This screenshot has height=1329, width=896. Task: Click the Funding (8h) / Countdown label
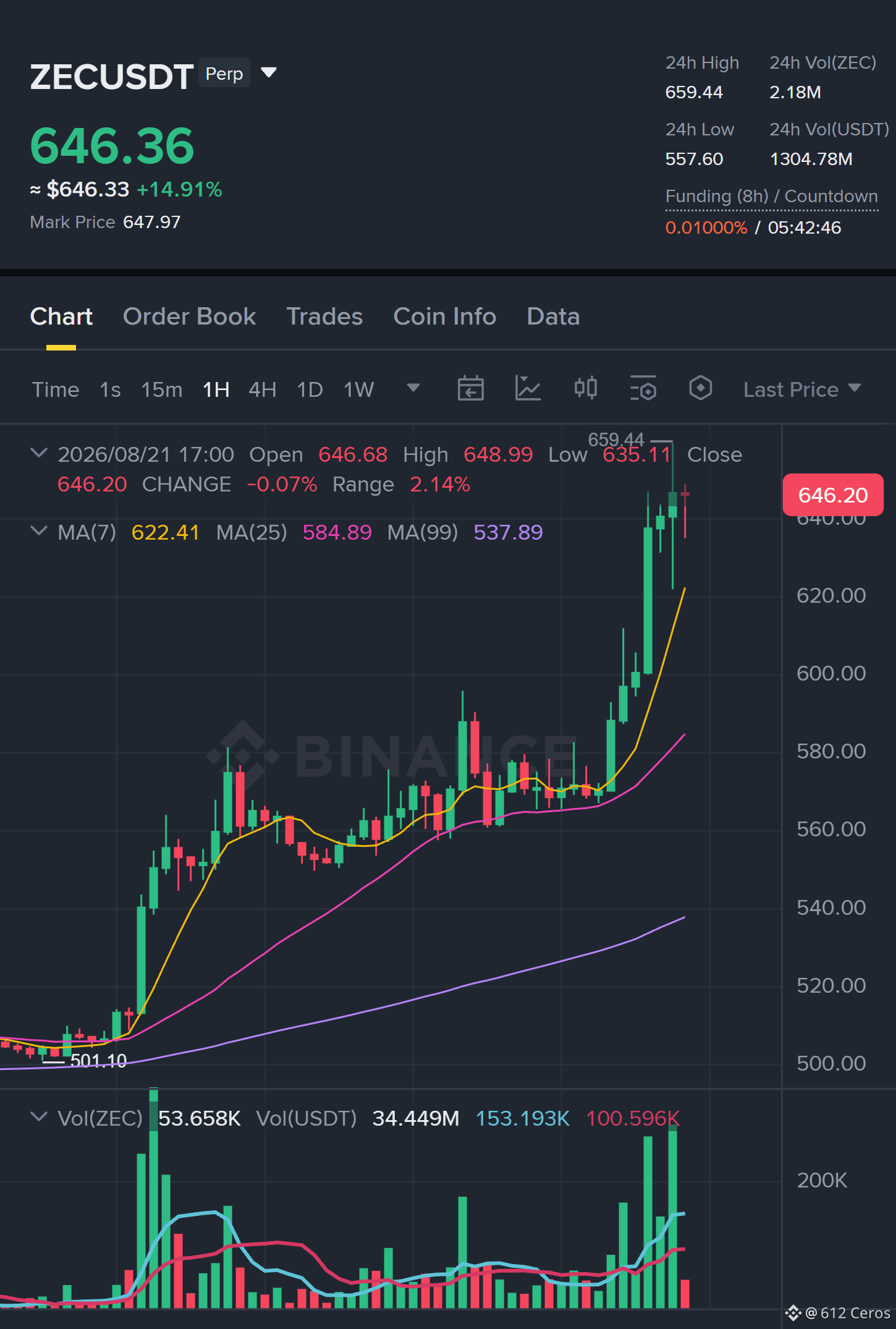click(x=772, y=197)
